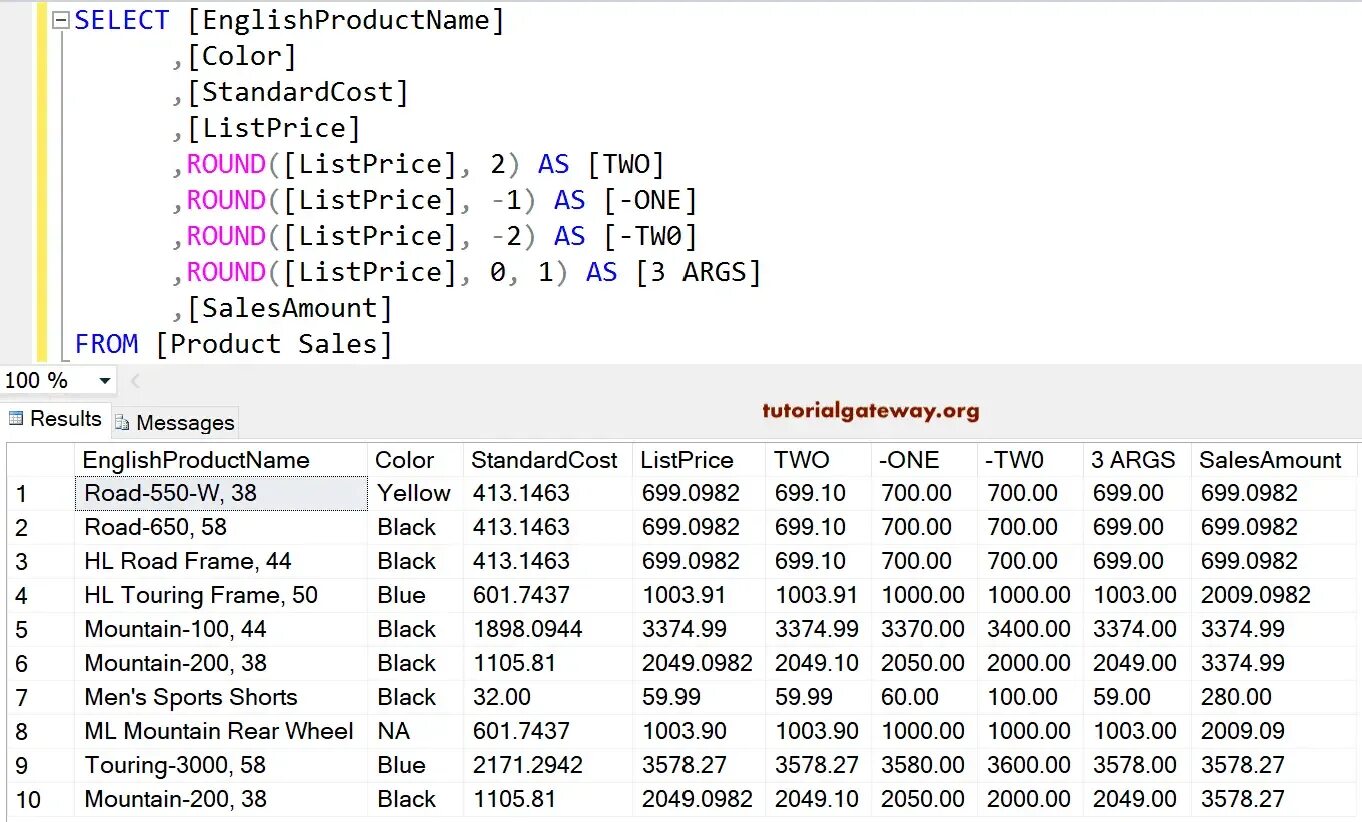Select the 3 ARGS cell 3374.00
The height and width of the screenshot is (822, 1362).
[x=1137, y=630]
